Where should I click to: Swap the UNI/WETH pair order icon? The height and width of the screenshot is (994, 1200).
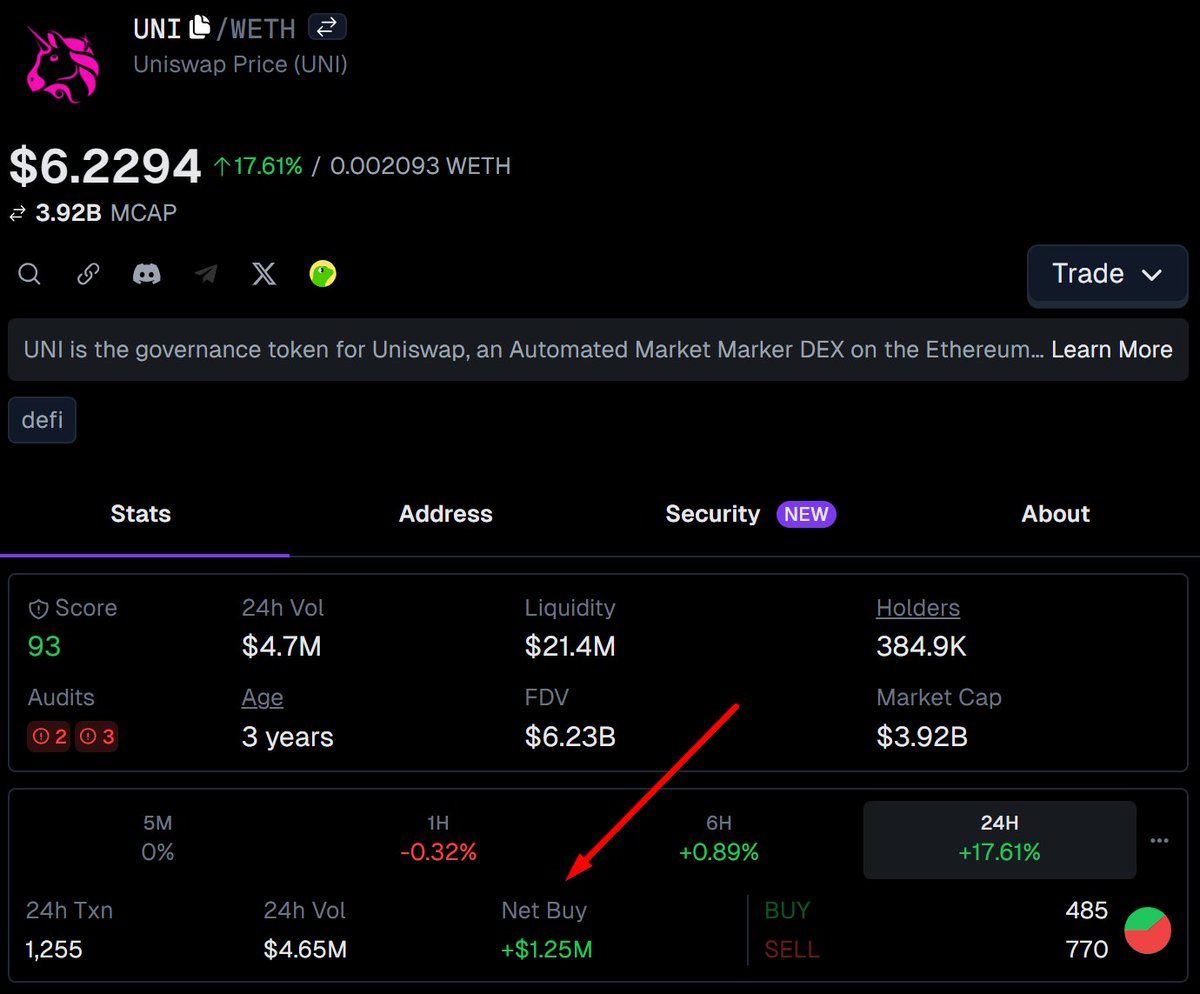327,27
